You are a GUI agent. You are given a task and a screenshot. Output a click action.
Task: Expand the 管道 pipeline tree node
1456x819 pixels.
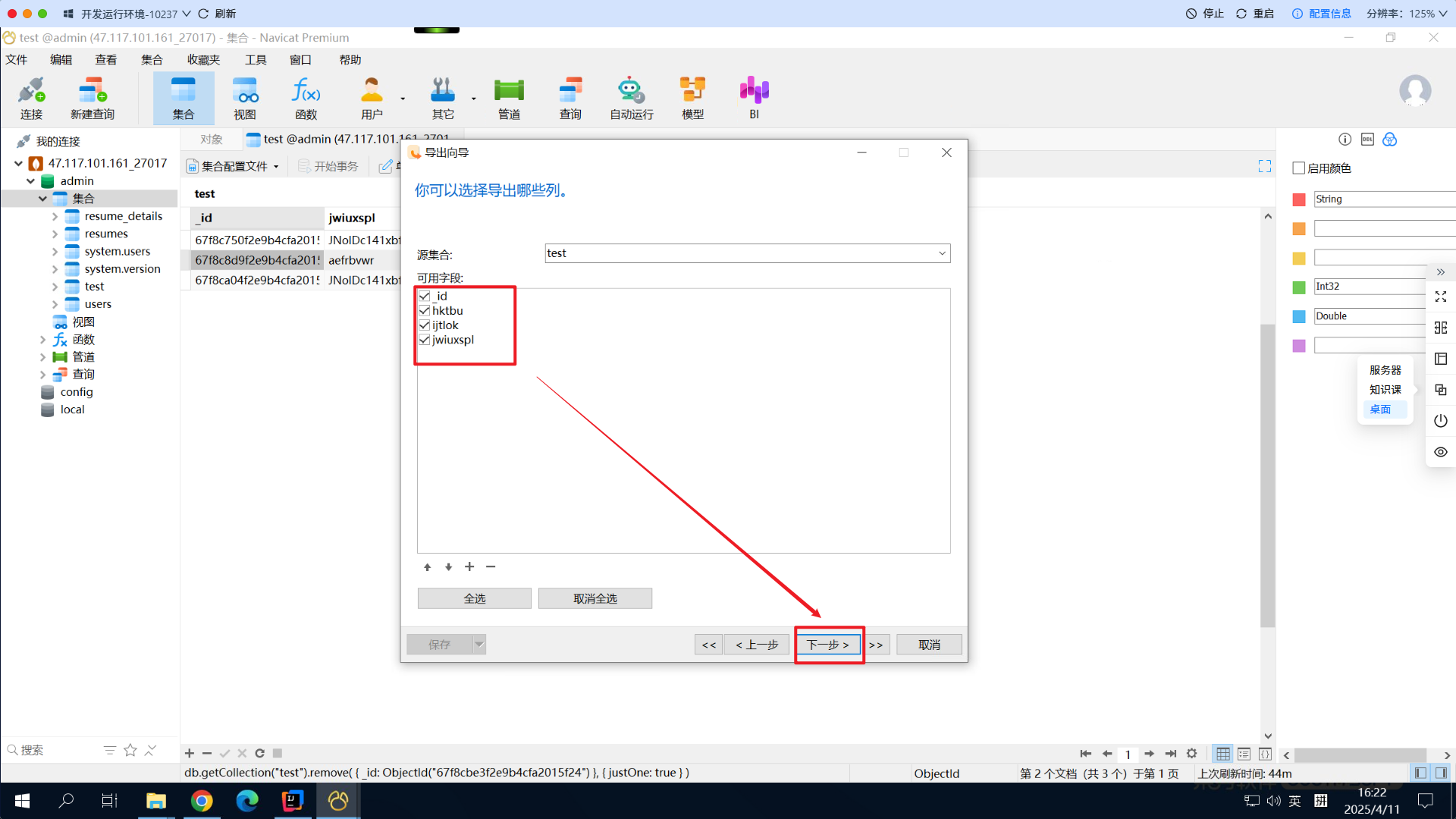(x=42, y=357)
